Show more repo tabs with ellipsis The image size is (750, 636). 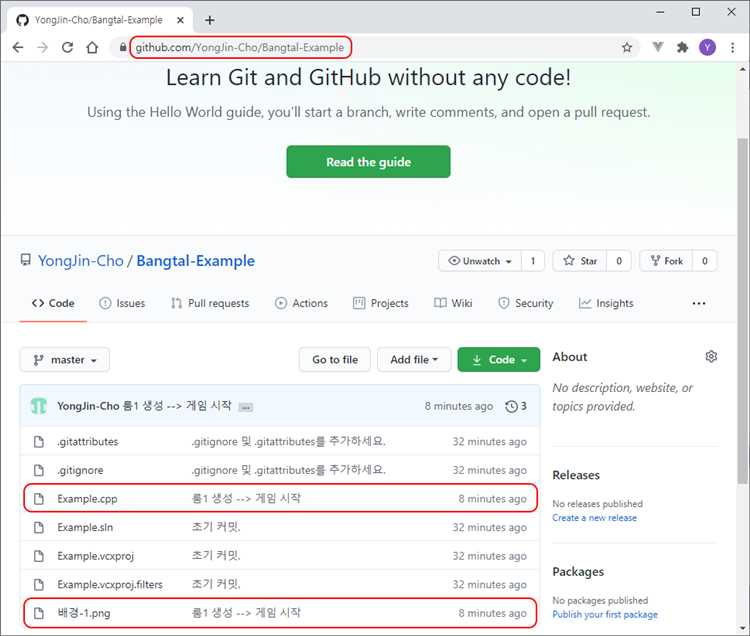coord(699,303)
